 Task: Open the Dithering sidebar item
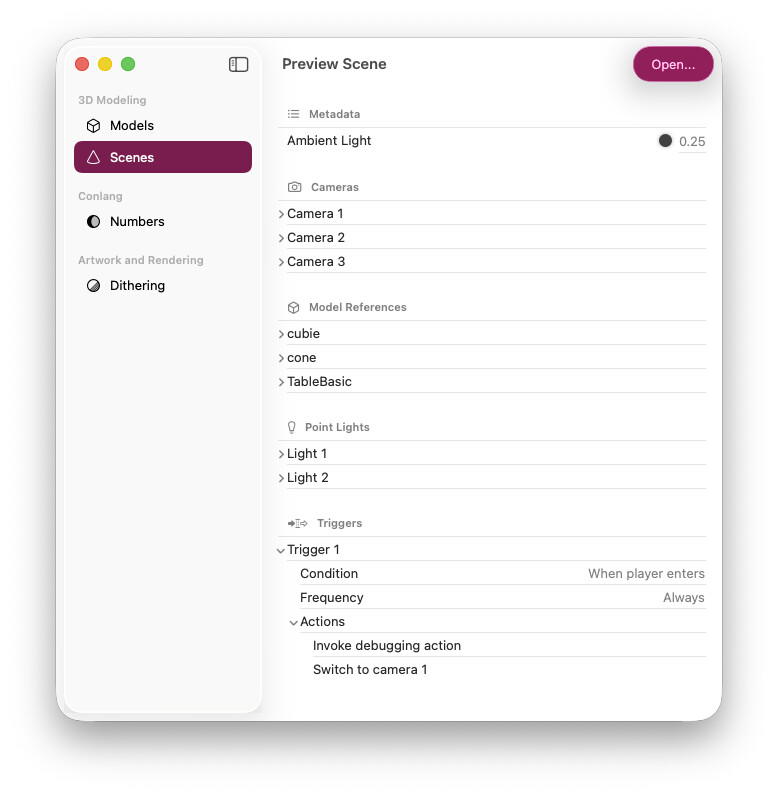137,286
